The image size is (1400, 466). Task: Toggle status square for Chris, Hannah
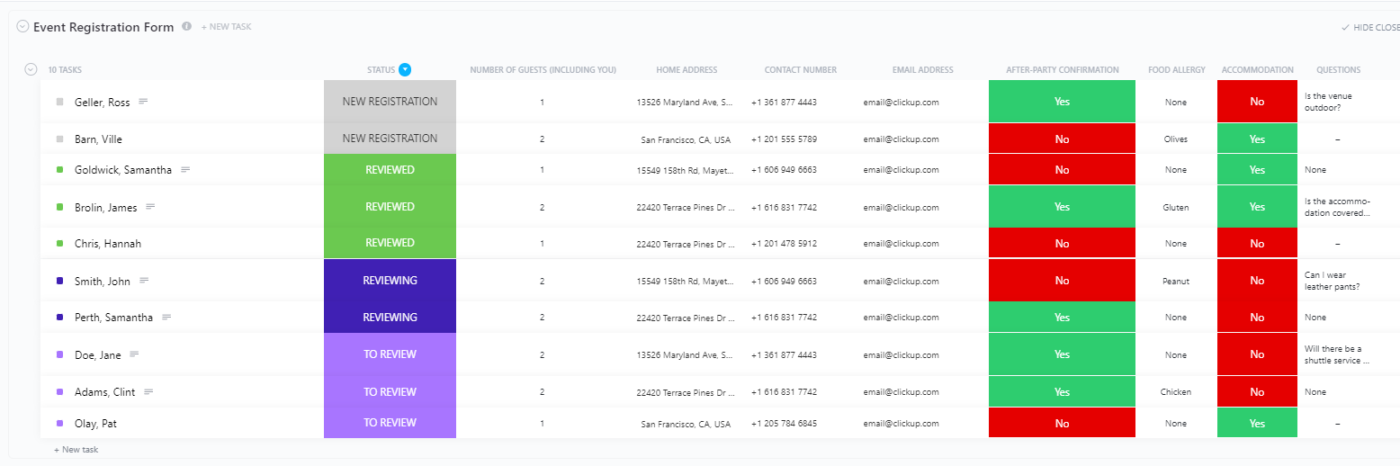pos(60,243)
